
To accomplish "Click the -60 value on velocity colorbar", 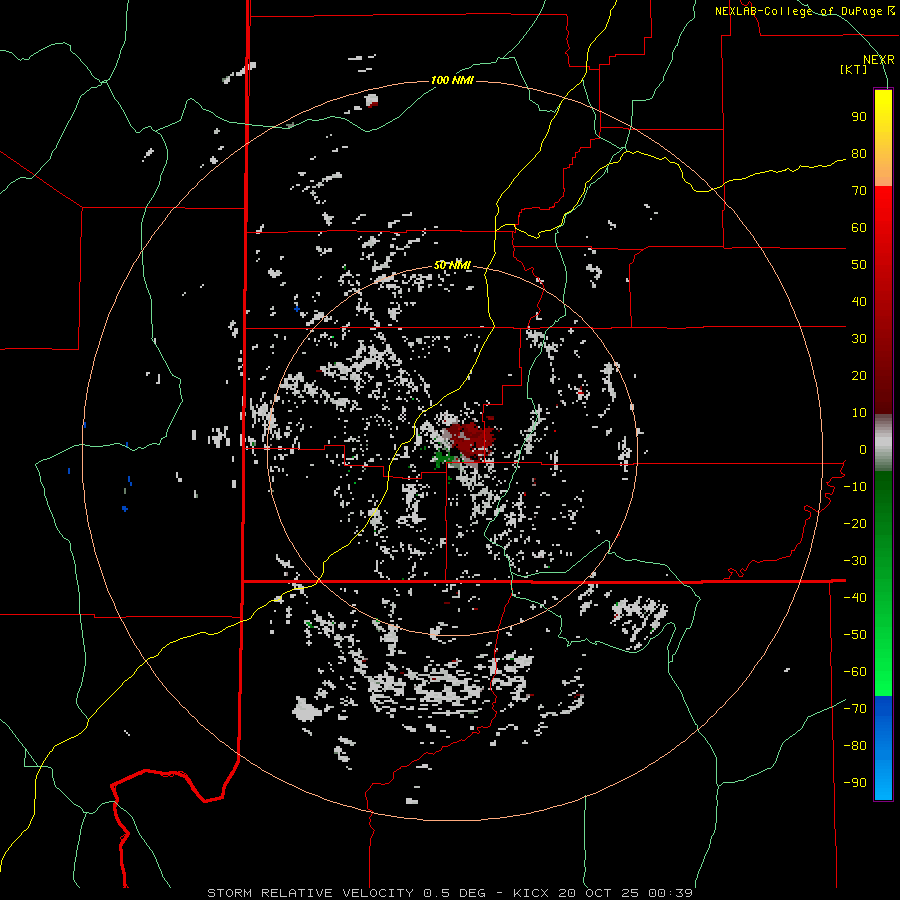I will 855,672.
